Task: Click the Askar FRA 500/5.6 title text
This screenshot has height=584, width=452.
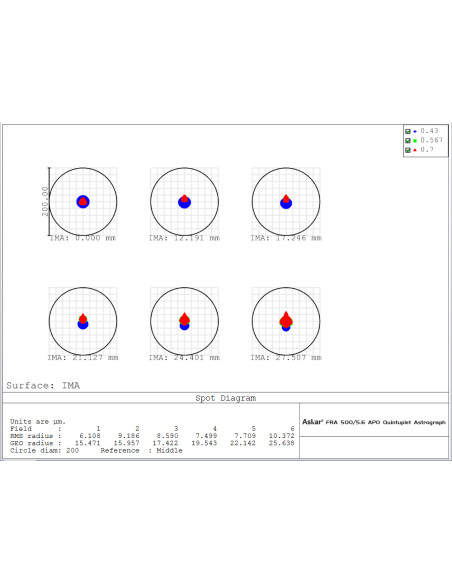Action: [x=374, y=422]
